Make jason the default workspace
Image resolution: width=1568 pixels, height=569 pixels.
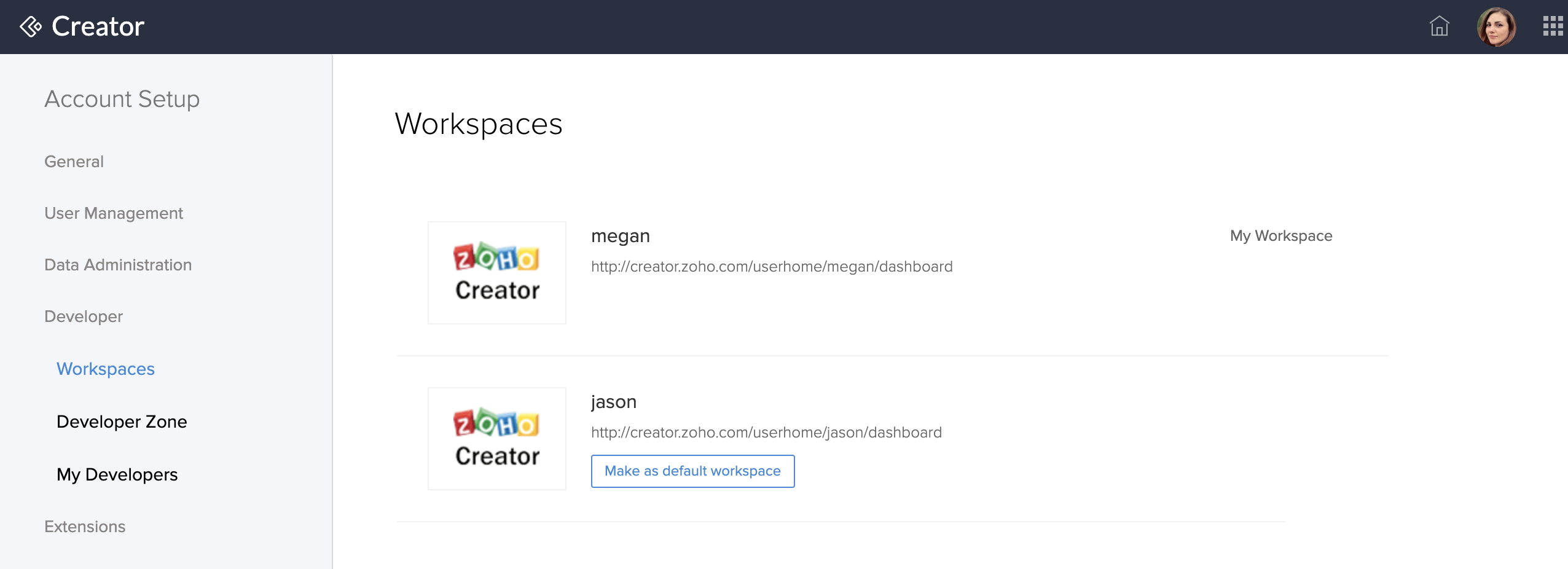pos(693,471)
